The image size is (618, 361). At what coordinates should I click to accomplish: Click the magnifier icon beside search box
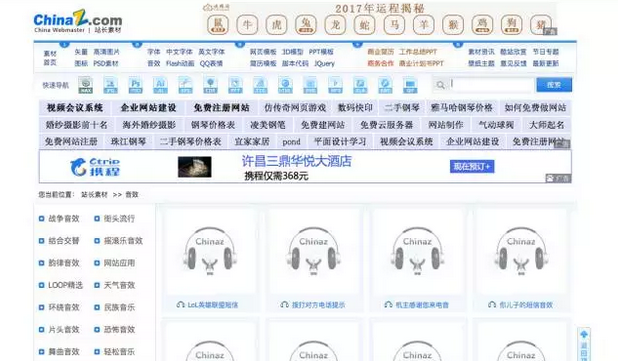click(x=440, y=85)
